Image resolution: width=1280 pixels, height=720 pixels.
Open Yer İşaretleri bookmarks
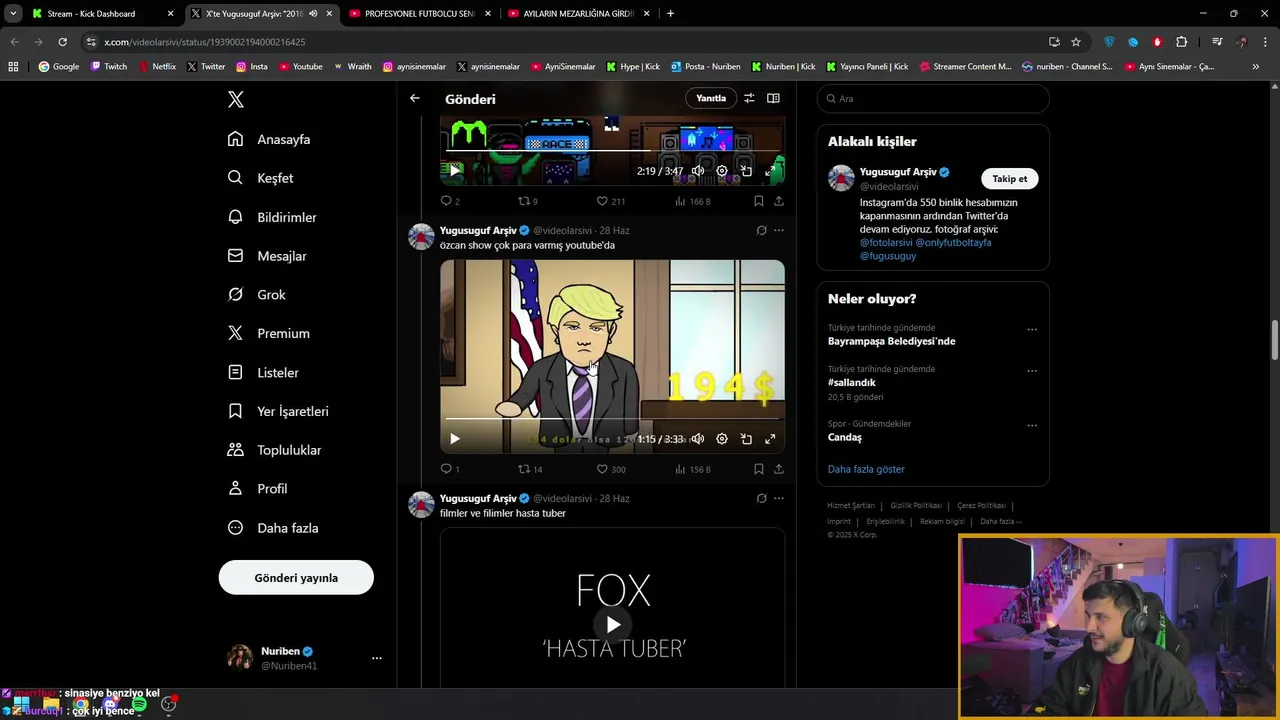pos(278,411)
